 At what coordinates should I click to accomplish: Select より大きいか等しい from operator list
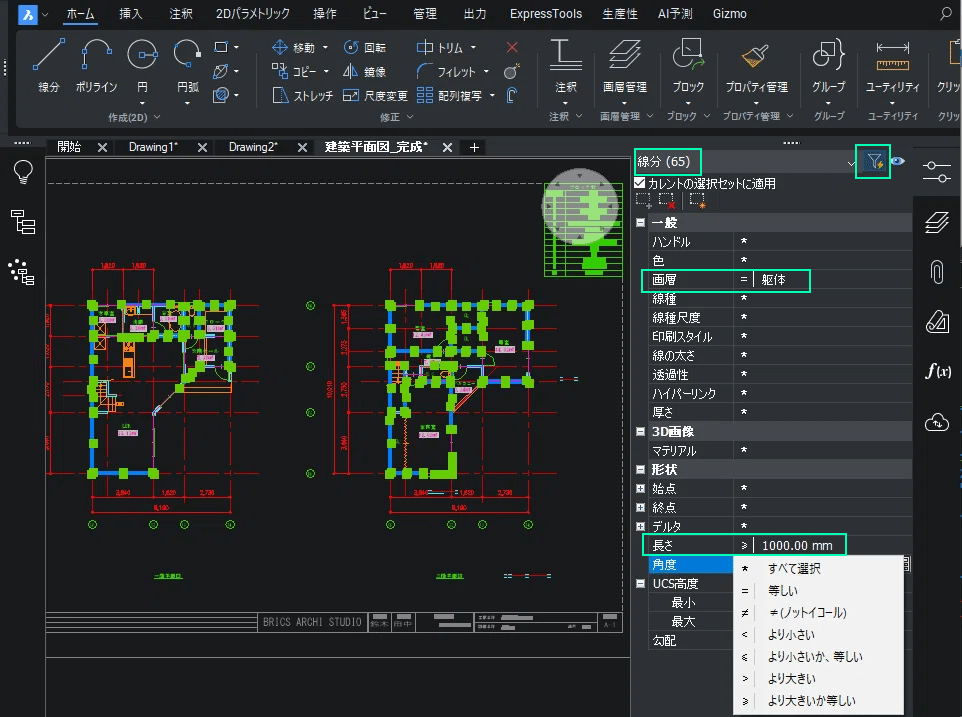pos(810,701)
